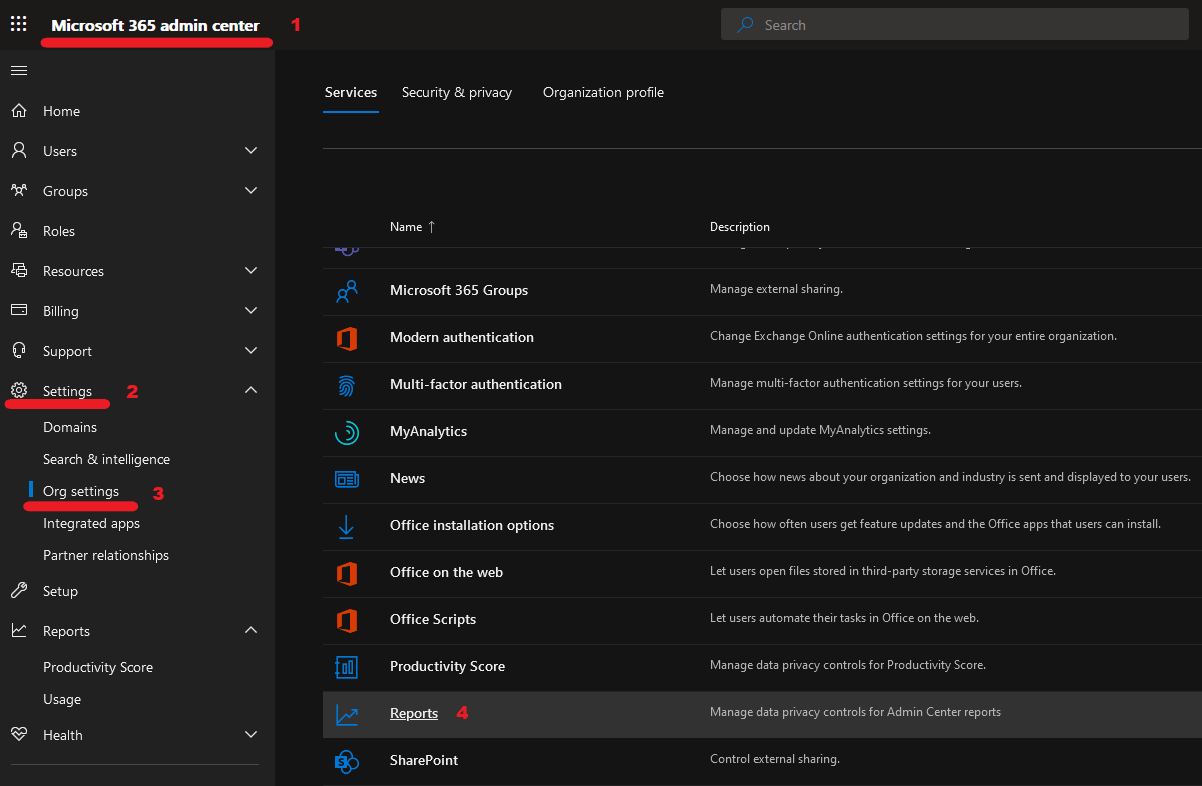Expand the Health section chevron
The height and width of the screenshot is (786, 1202).
pos(251,735)
